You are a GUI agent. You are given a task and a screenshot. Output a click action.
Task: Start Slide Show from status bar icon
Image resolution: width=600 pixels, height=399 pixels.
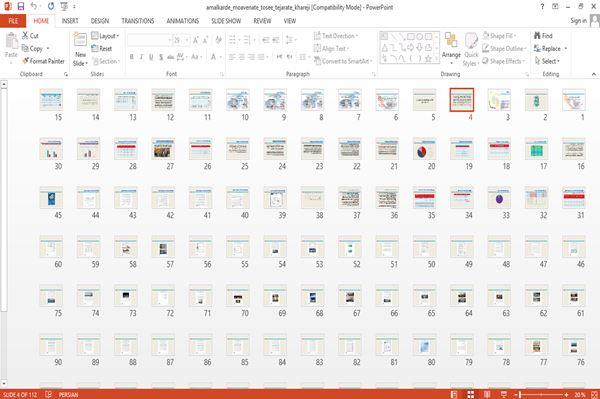tap(504, 394)
